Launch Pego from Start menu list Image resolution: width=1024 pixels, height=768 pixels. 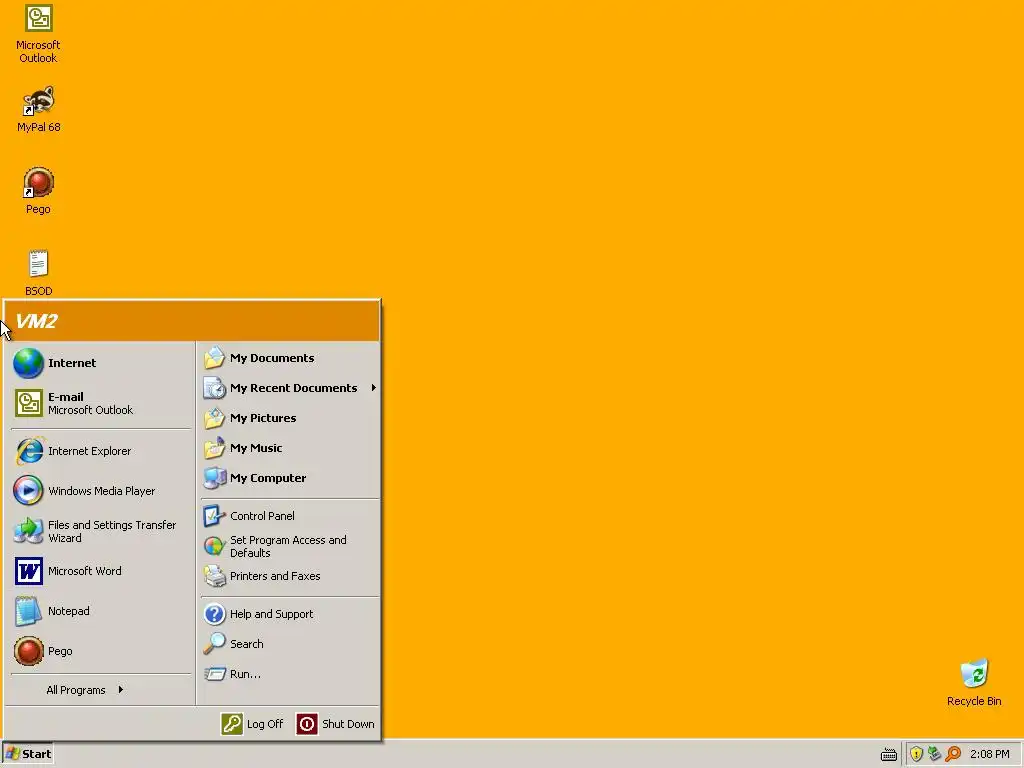(101, 651)
